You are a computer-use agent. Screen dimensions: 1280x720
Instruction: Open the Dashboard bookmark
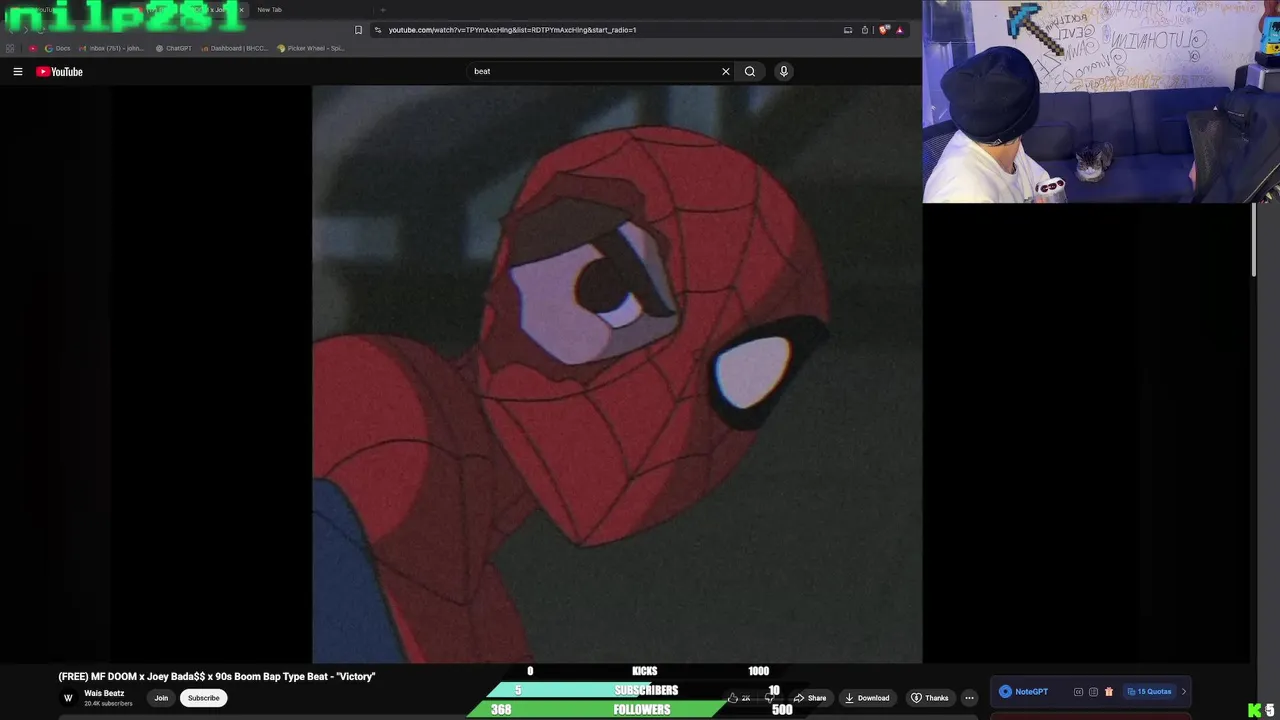234,48
